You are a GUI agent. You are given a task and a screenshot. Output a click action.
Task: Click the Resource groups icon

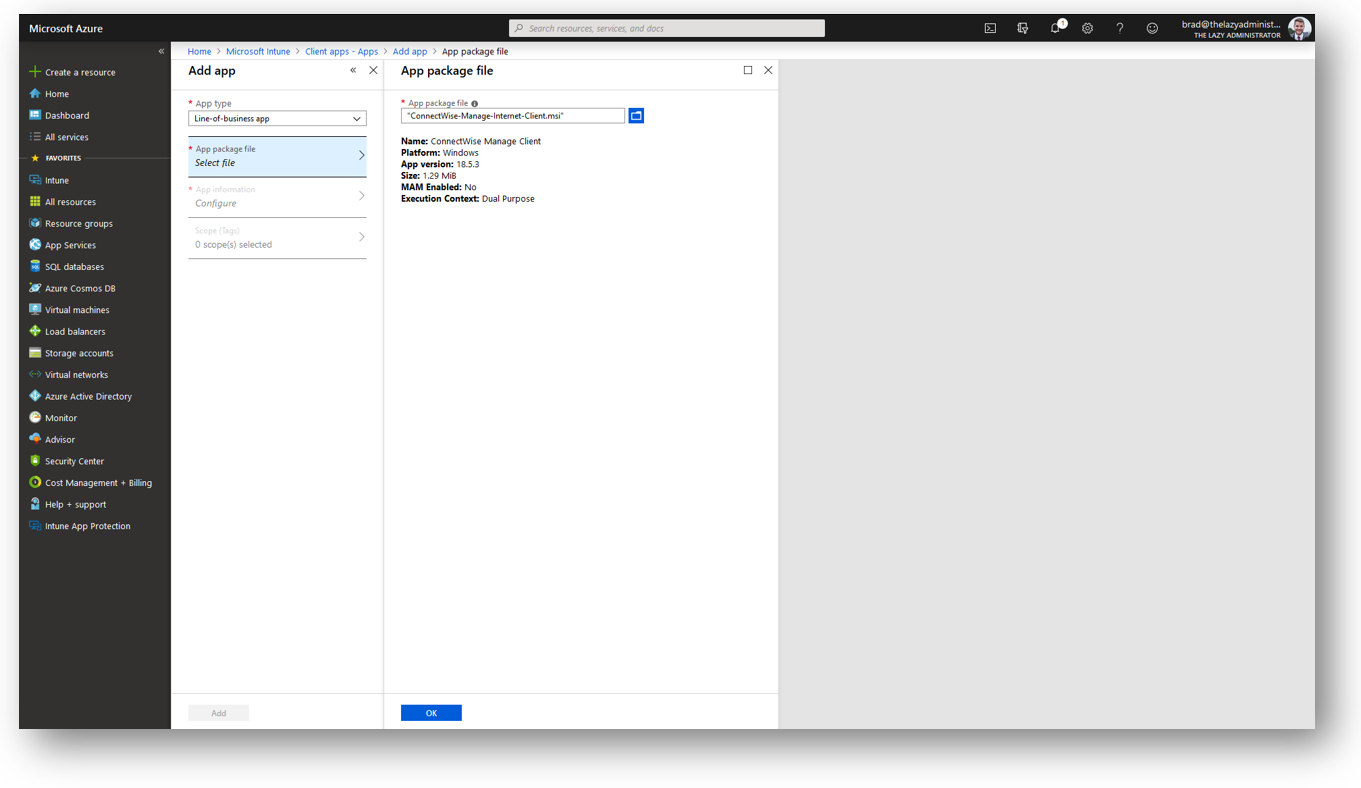pyautogui.click(x=35, y=223)
